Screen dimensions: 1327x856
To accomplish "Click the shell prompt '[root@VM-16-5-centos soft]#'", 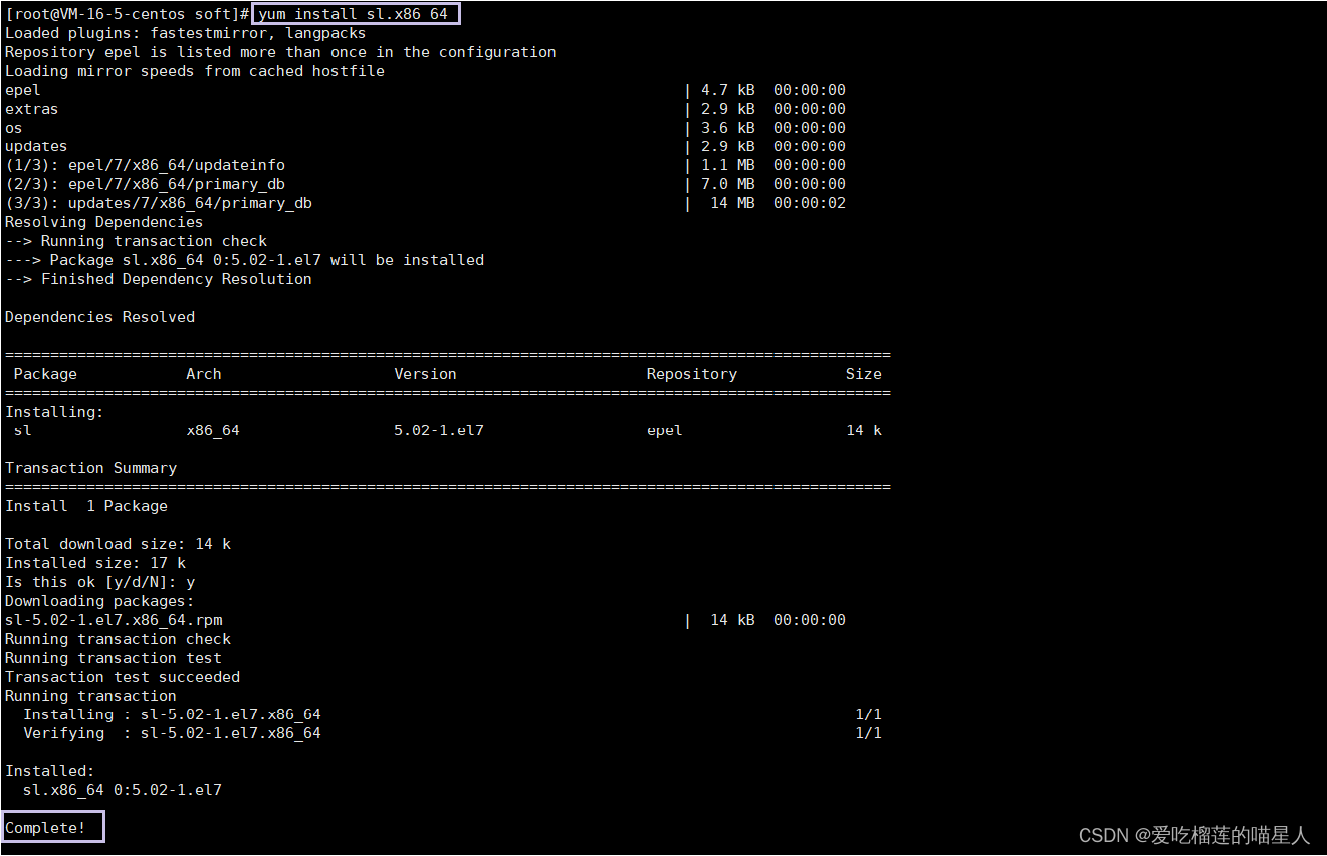I will (x=128, y=14).
